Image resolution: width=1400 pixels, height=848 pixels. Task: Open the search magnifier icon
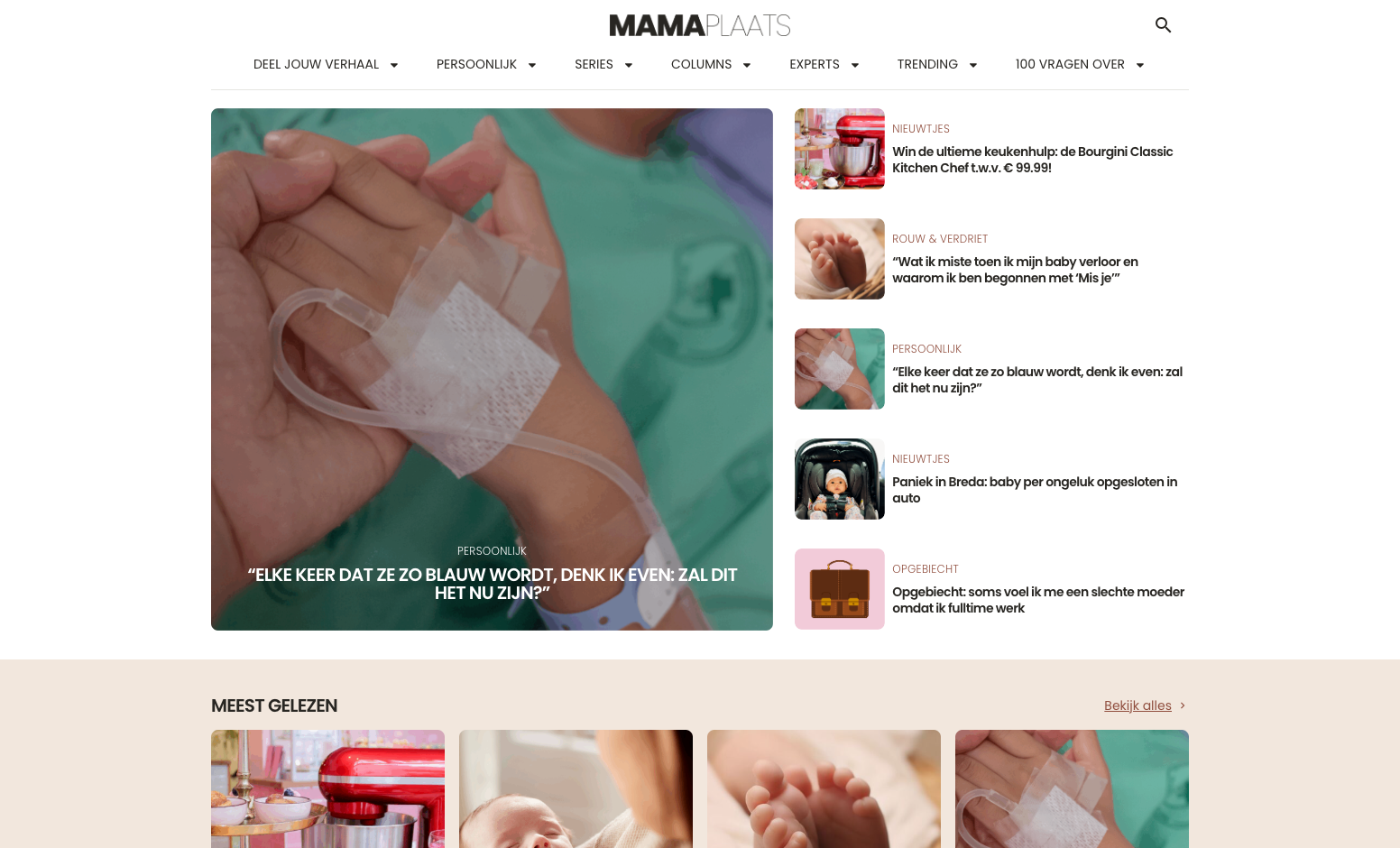[1163, 25]
